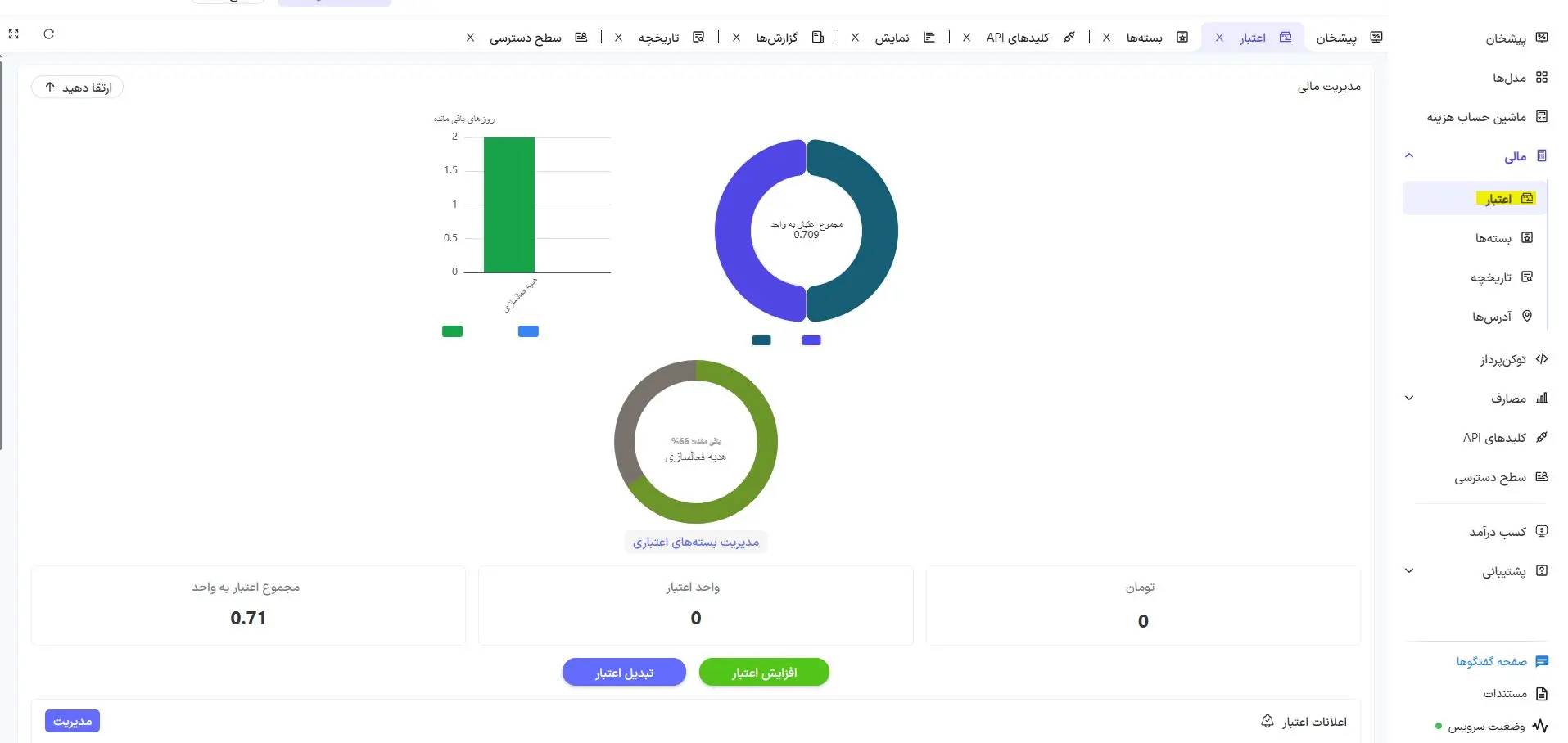Open آدرس‌ها location item in sidebar

point(1502,317)
